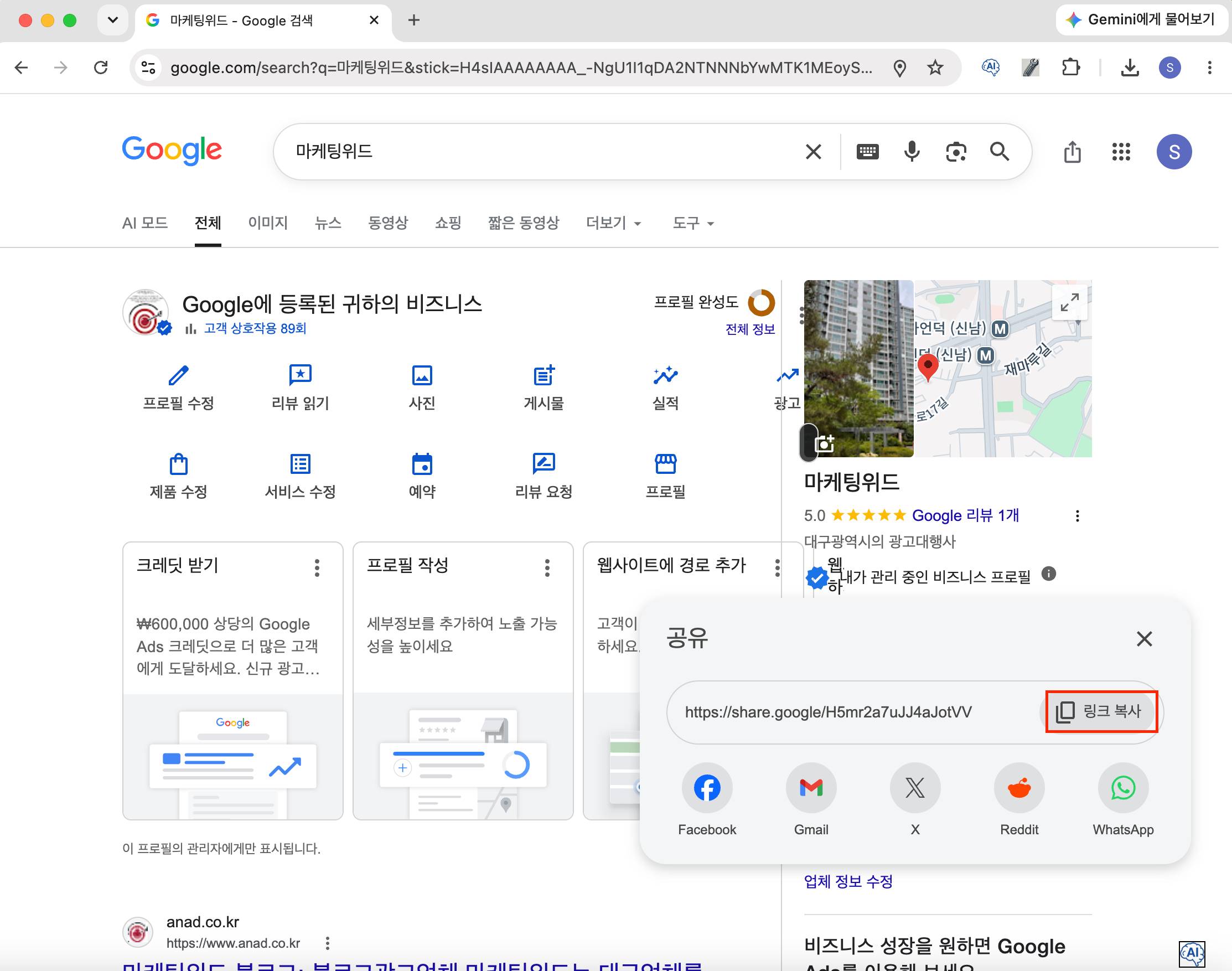
Task: Switch to the AI 모드 tab
Action: [x=145, y=223]
